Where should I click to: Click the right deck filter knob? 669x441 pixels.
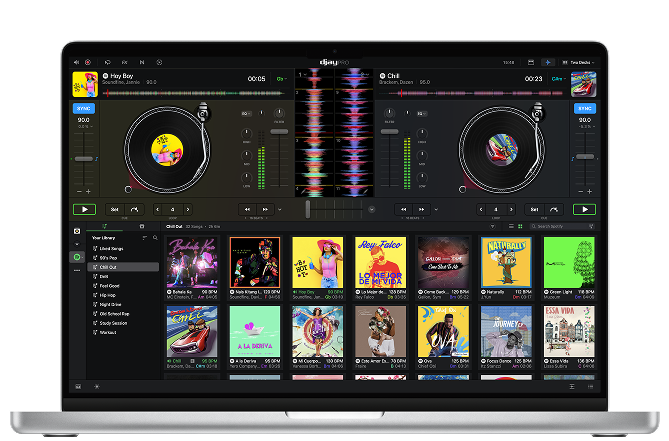click(x=389, y=113)
